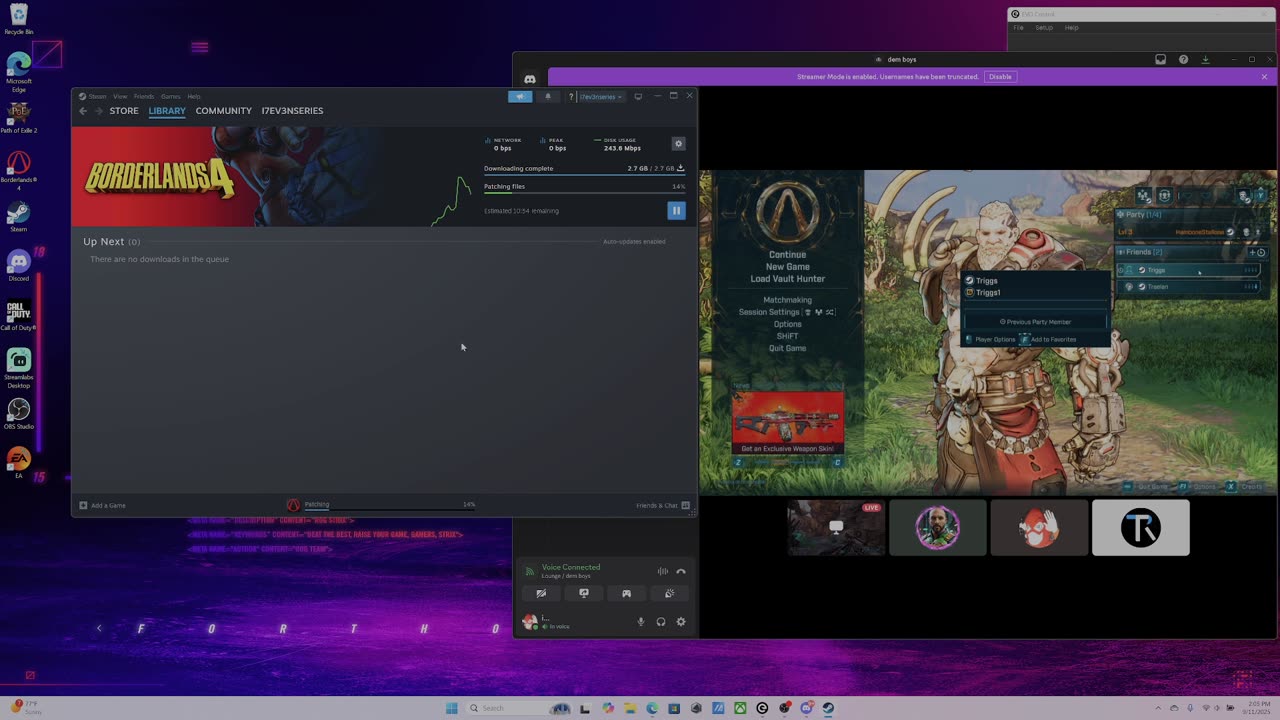Open Discord user settings gear

click(681, 622)
